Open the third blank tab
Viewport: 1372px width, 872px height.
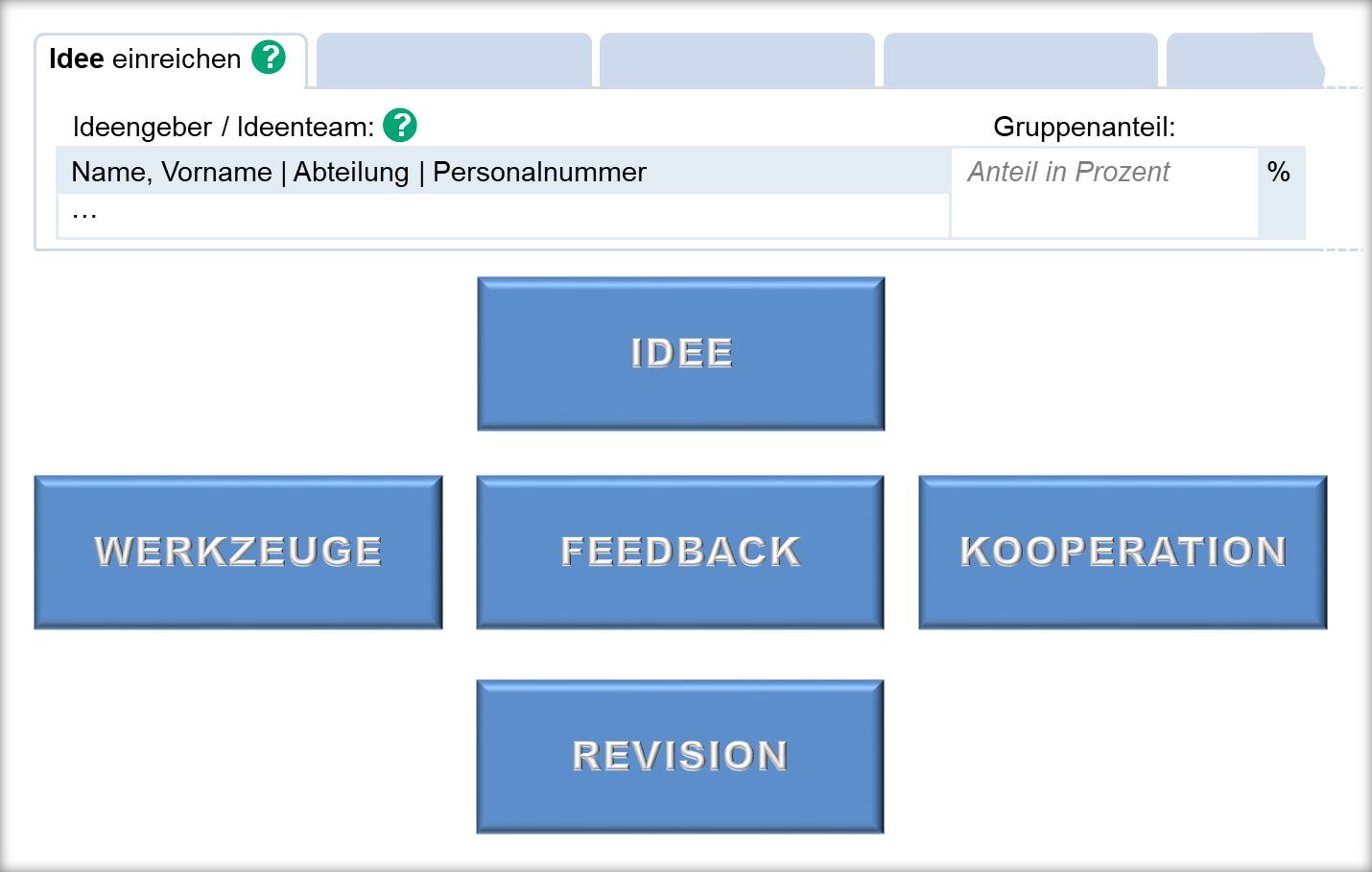[x=737, y=60]
